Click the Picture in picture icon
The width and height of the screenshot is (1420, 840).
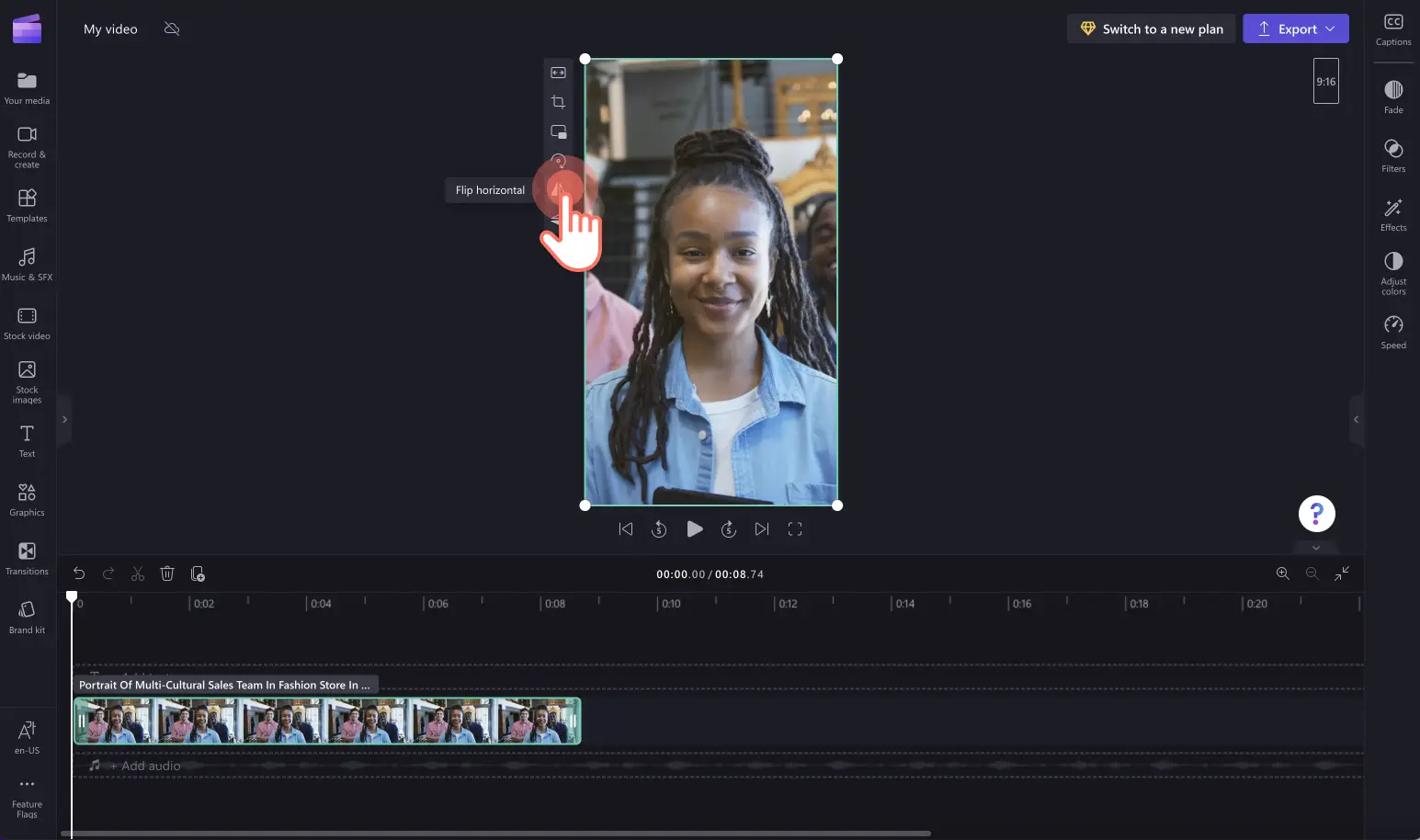tap(558, 131)
